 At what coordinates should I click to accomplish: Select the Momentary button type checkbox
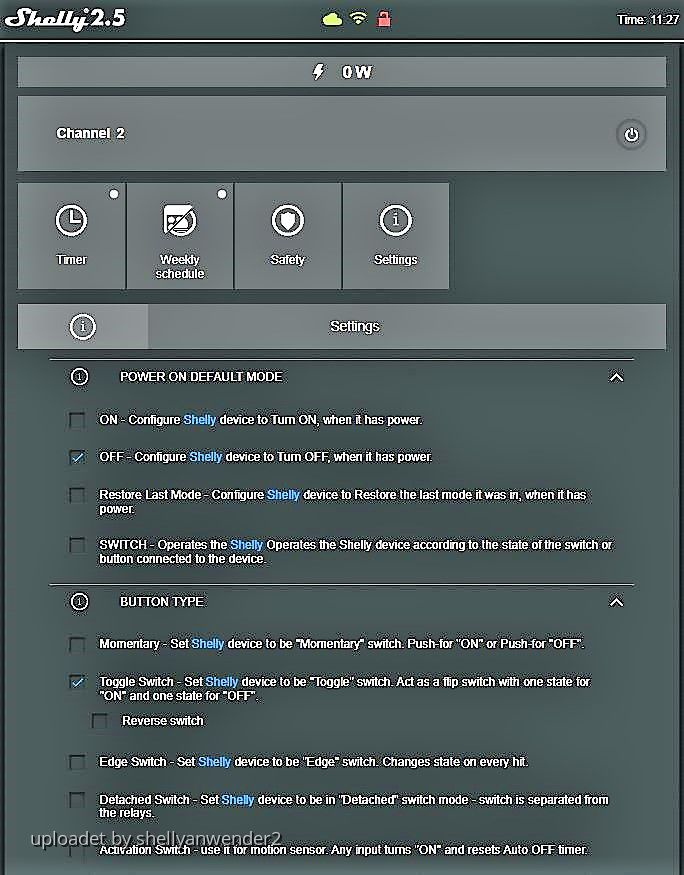77,644
